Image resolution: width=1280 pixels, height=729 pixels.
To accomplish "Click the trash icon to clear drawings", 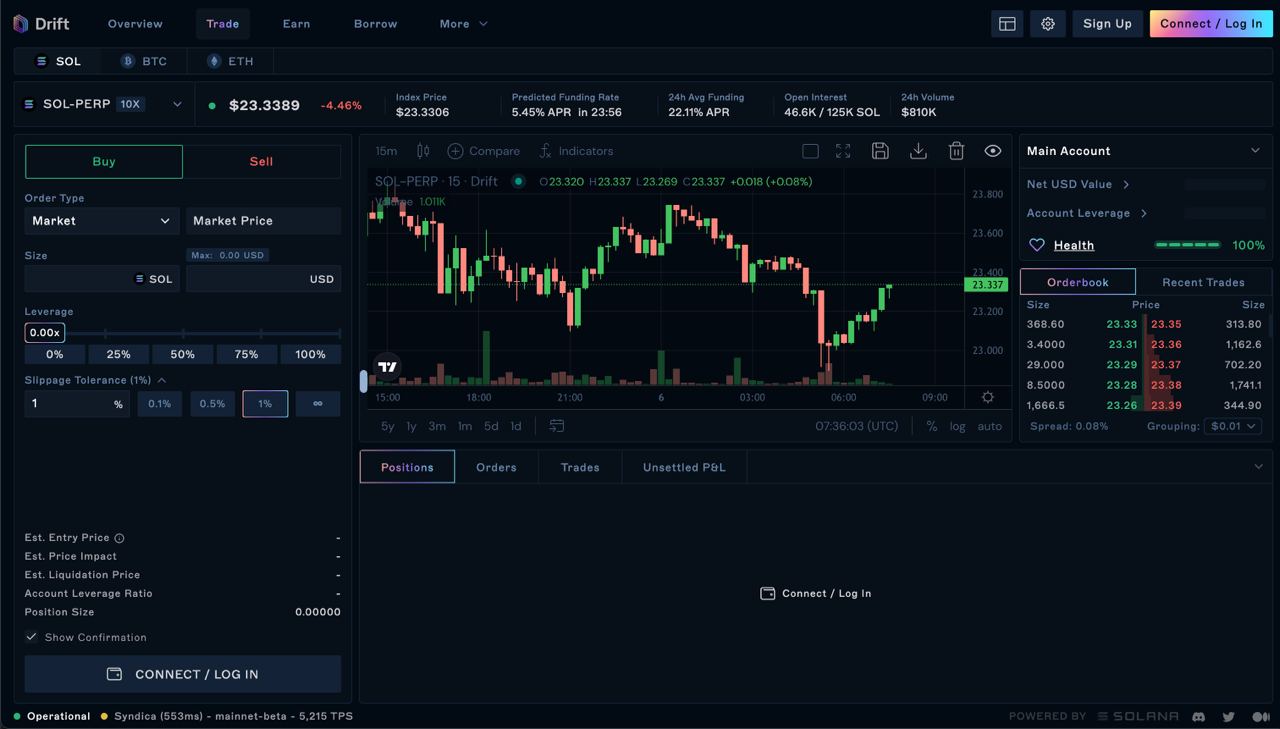I will pyautogui.click(x=956, y=151).
